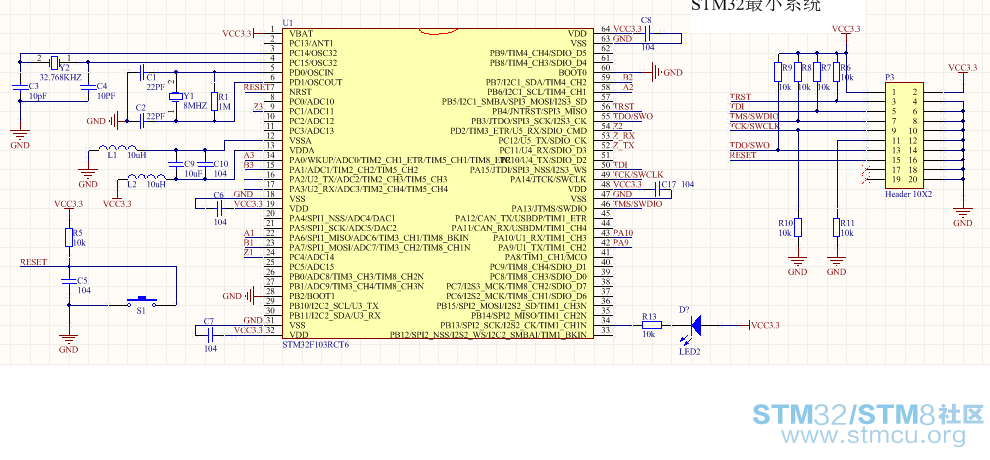
Task: Select resistor R8 in the JTAG pull-ups
Action: click(x=798, y=72)
